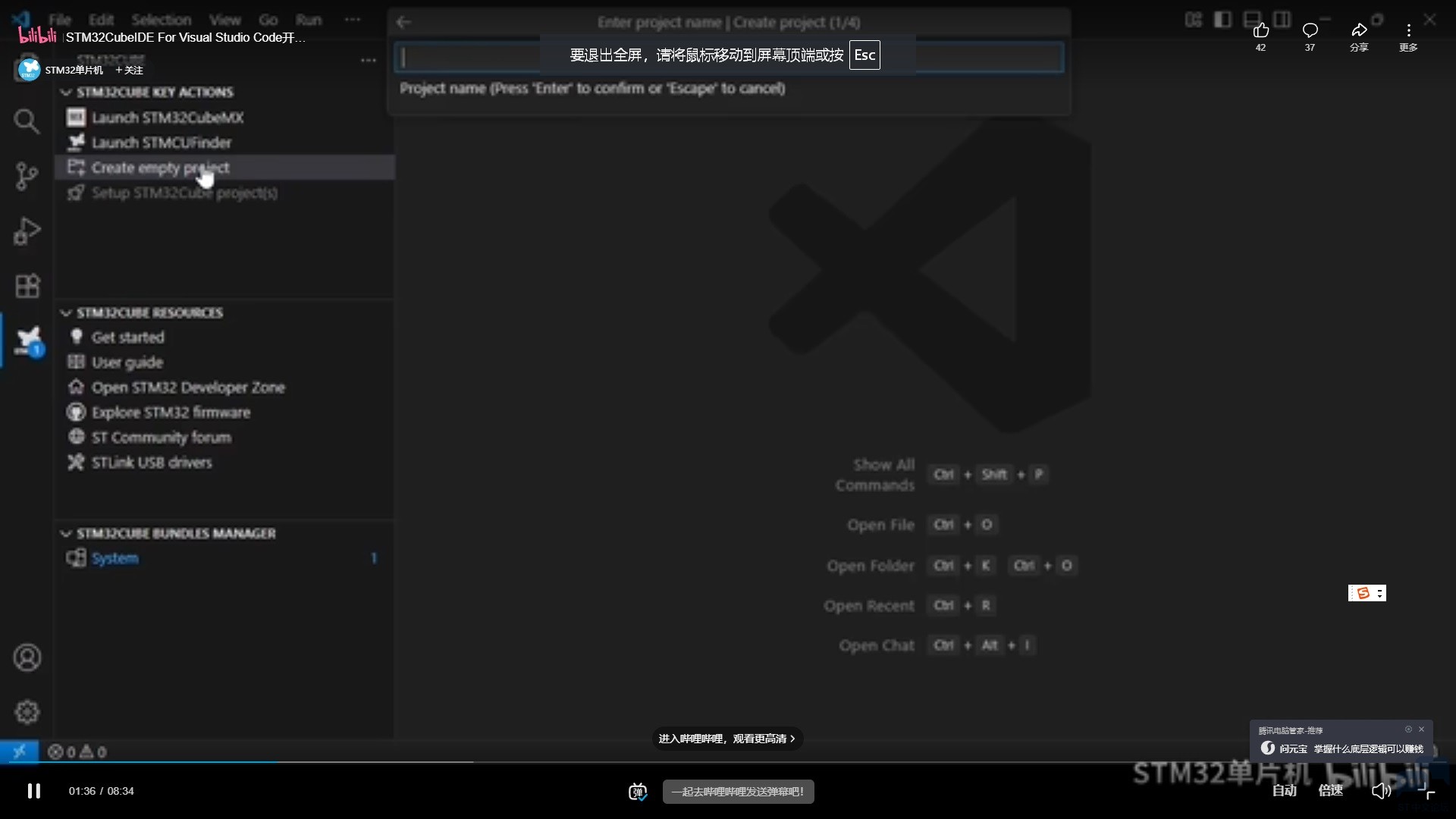
Task: Open the 倍速 playback speed selector
Action: click(1330, 791)
